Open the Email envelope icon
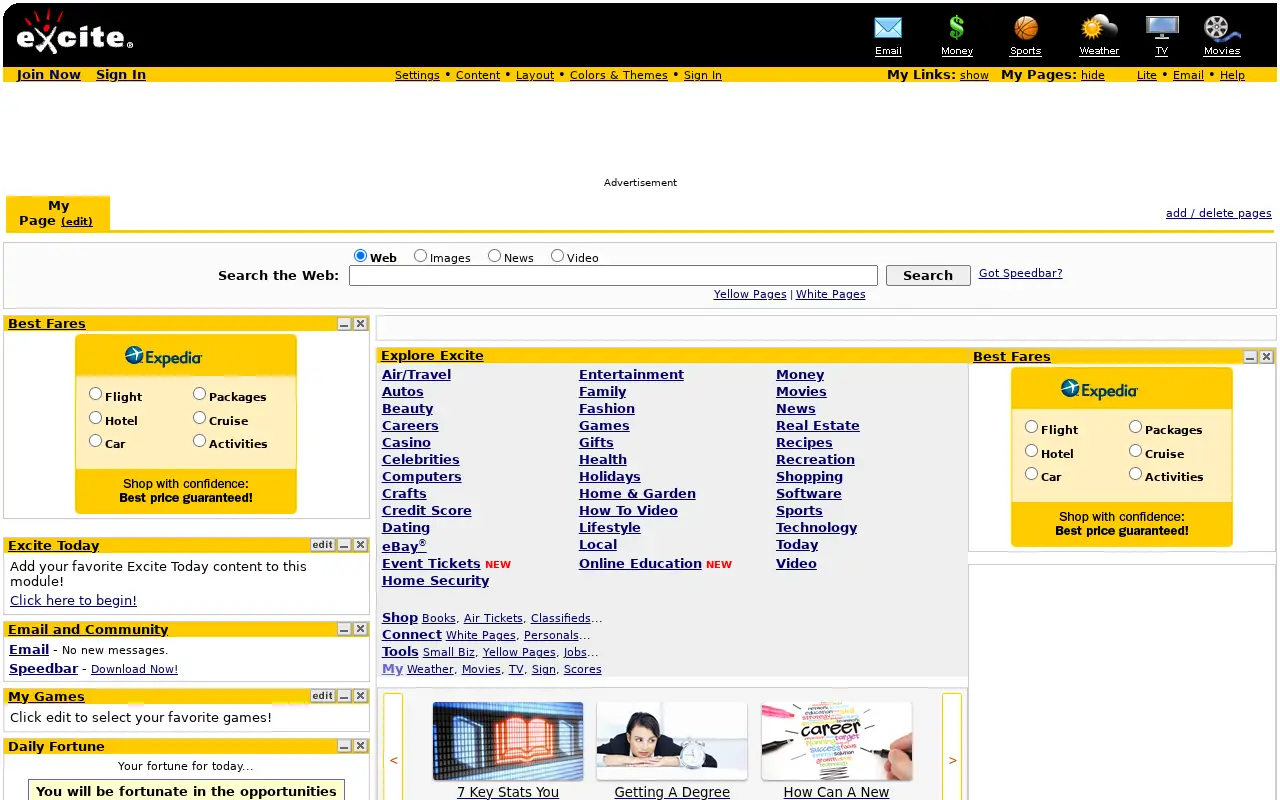Image resolution: width=1280 pixels, height=800 pixels. (x=888, y=28)
